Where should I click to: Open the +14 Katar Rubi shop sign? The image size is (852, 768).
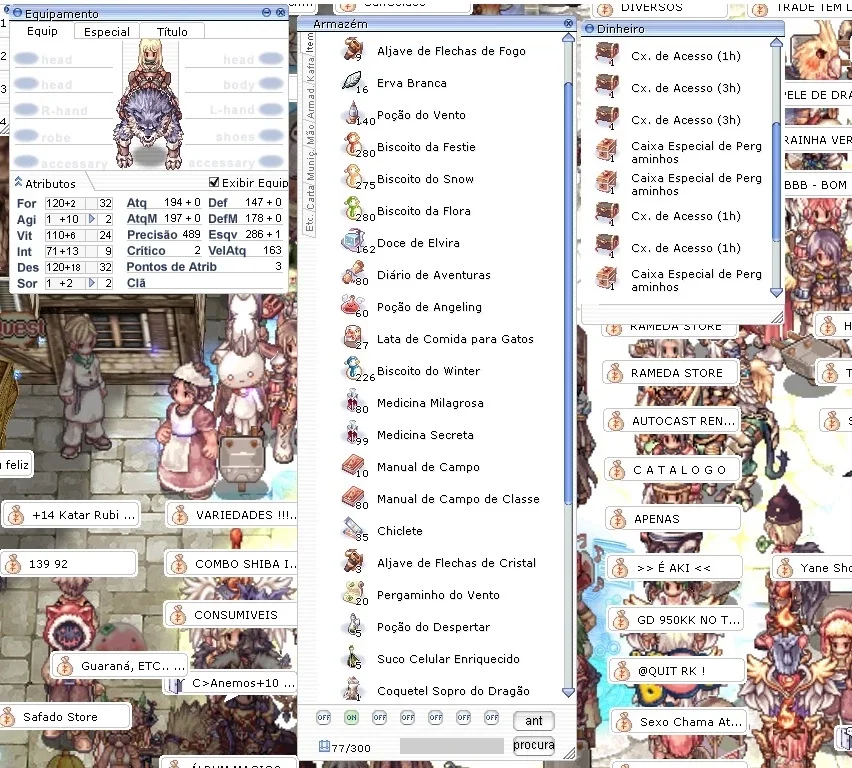click(x=71, y=515)
